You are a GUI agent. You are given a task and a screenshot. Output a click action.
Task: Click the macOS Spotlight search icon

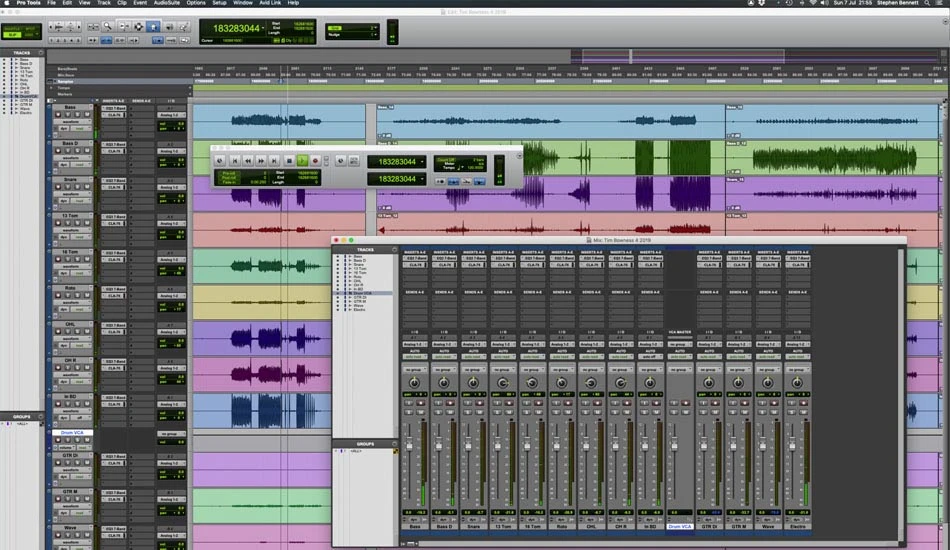point(926,3)
